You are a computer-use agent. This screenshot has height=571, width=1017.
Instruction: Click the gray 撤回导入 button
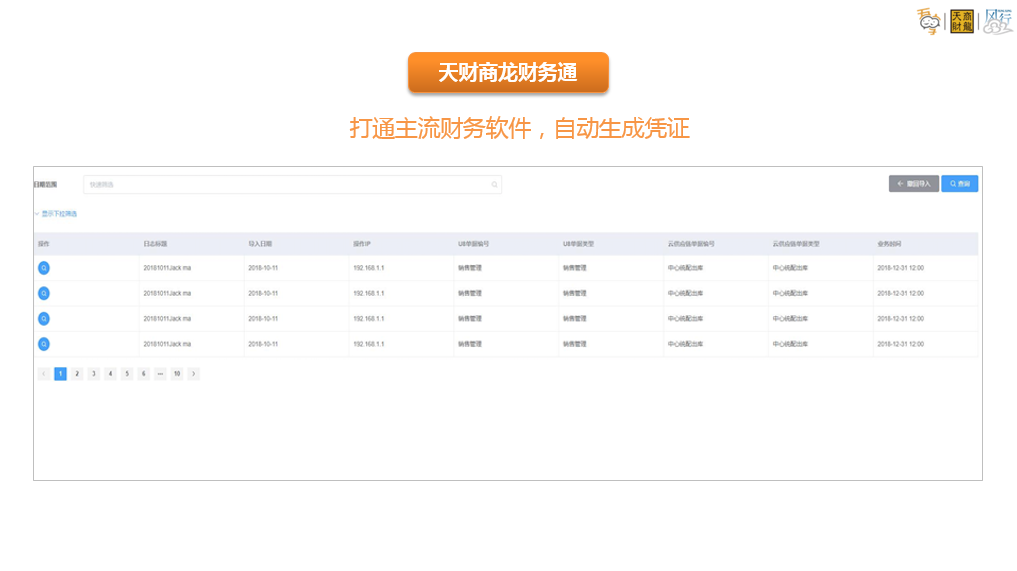pos(913,184)
